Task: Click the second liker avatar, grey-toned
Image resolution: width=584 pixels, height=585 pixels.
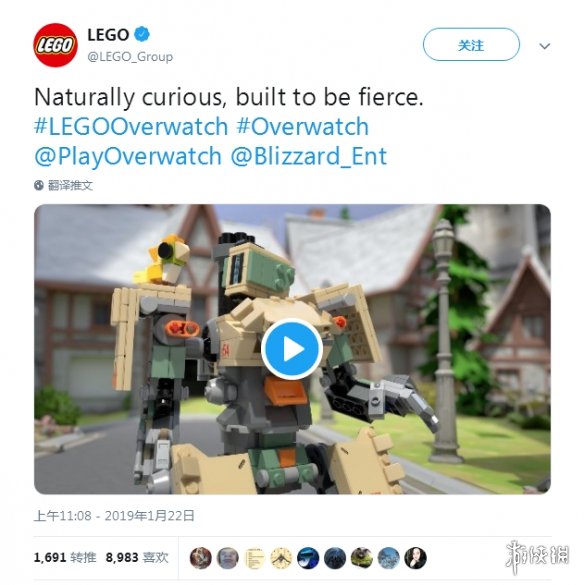Action: pos(228,558)
